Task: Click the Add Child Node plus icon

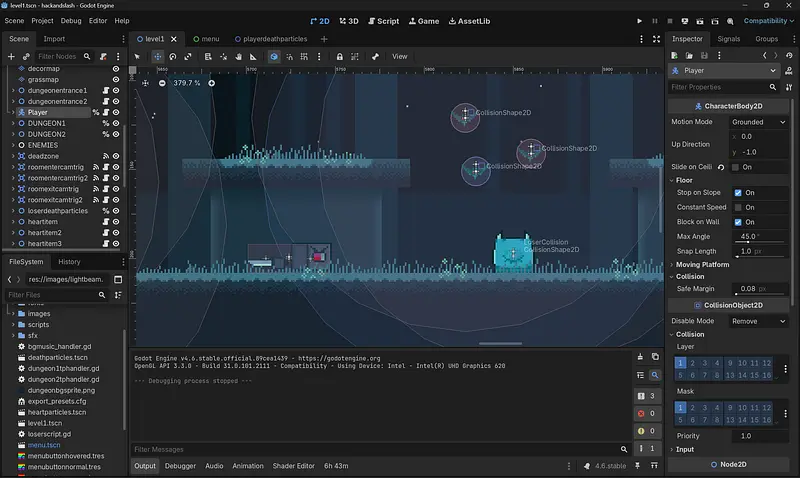Action: 11,56
